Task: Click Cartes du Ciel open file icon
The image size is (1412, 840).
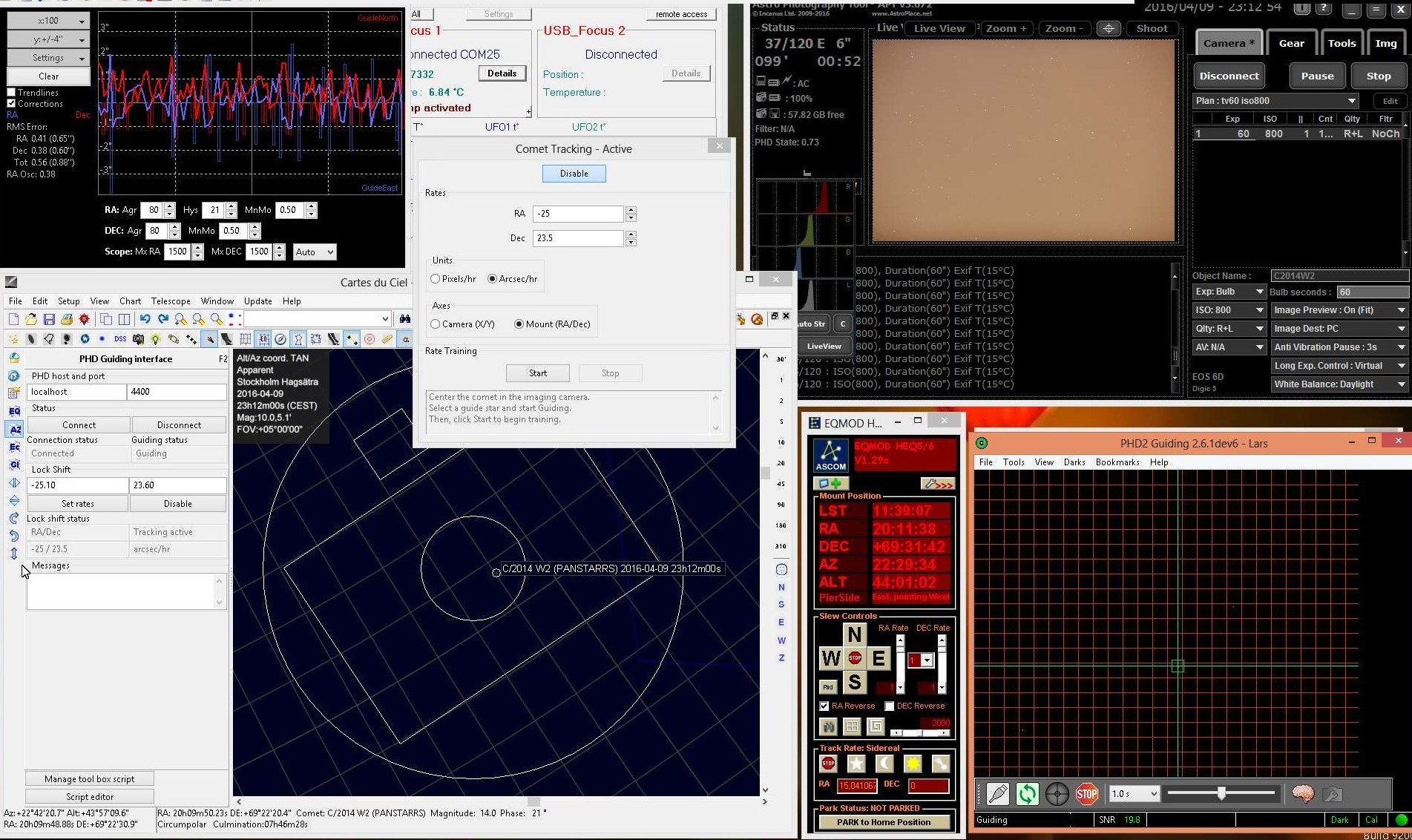Action: click(30, 319)
